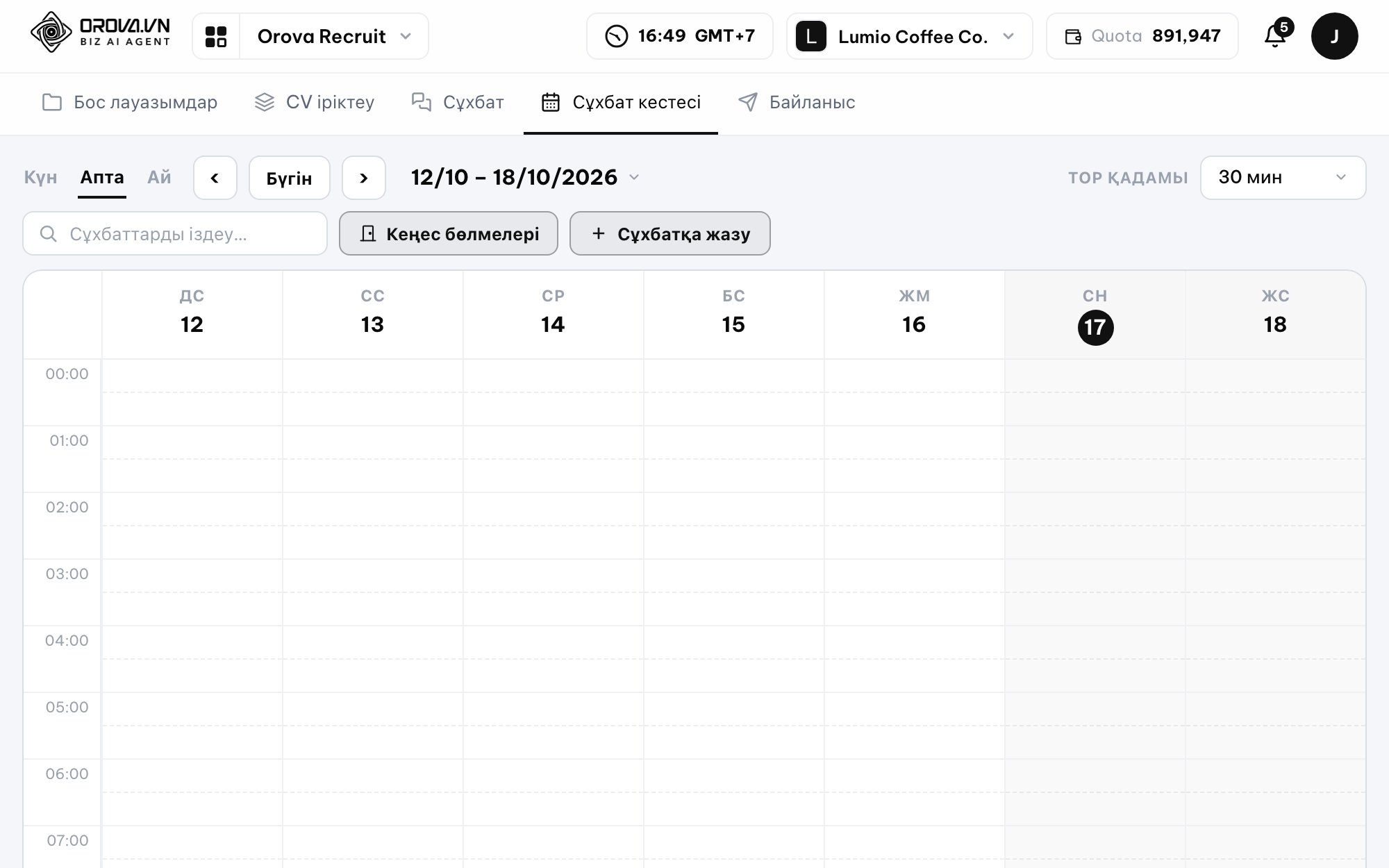Select day header БС 15

(x=734, y=314)
